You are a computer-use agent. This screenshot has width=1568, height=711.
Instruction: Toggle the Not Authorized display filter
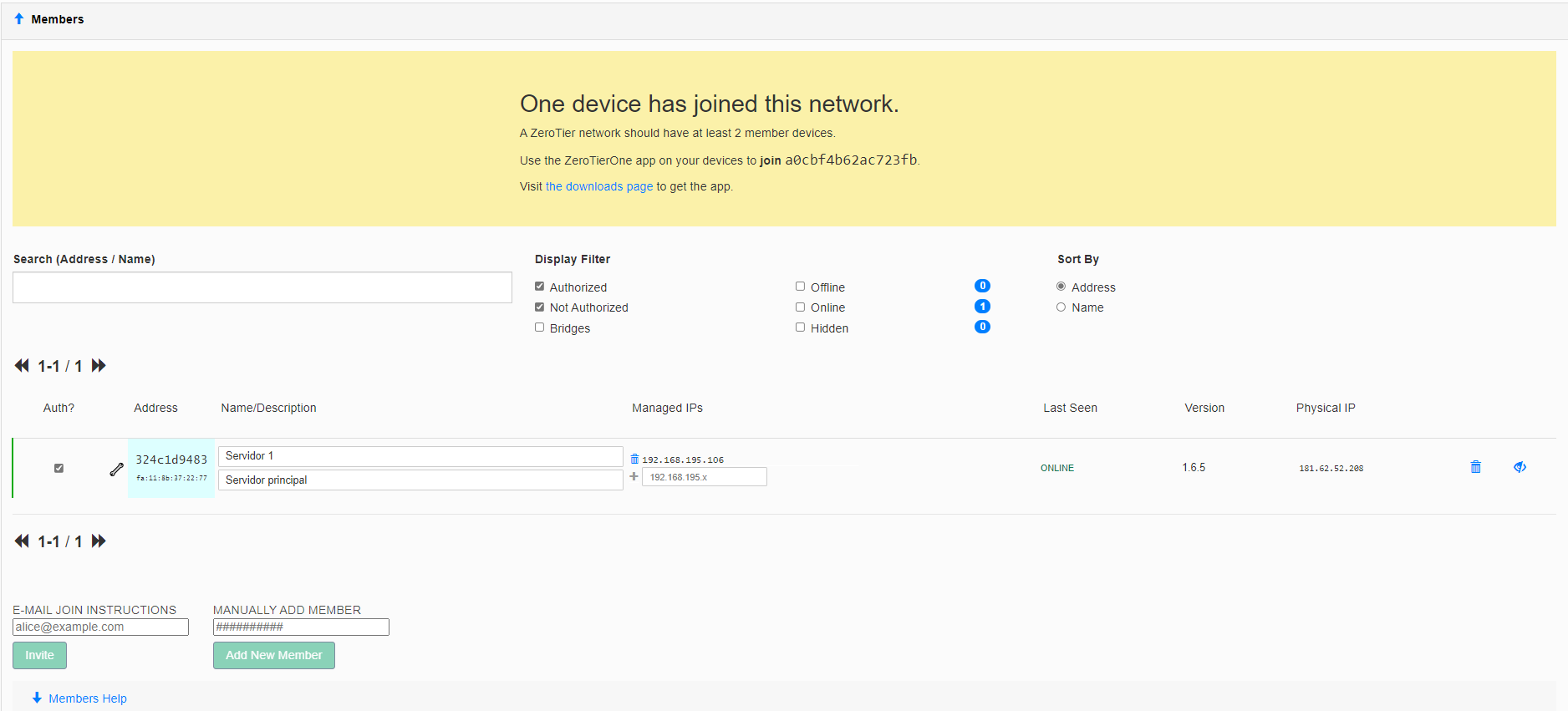pyautogui.click(x=540, y=307)
